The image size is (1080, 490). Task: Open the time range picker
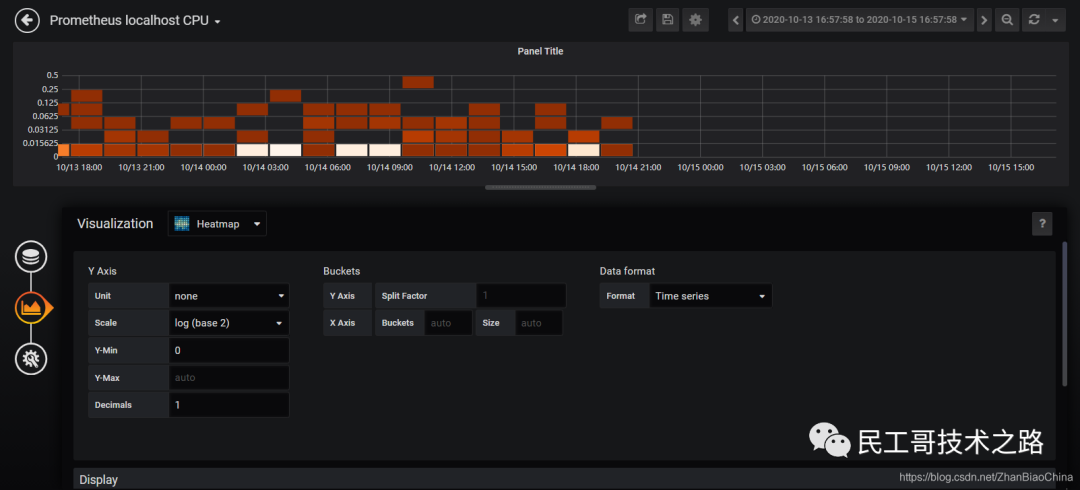(x=860, y=20)
